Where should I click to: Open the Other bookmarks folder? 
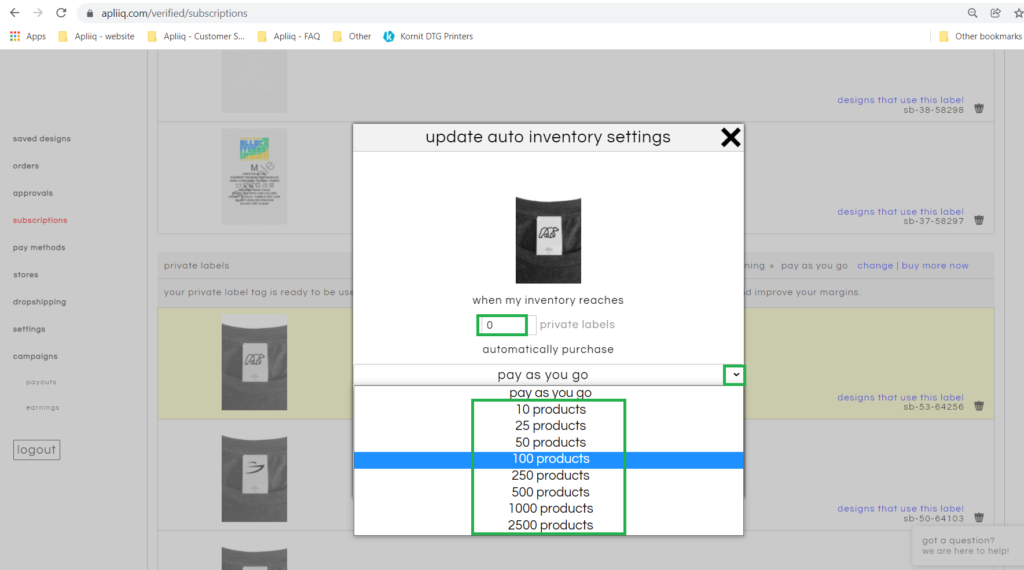980,37
